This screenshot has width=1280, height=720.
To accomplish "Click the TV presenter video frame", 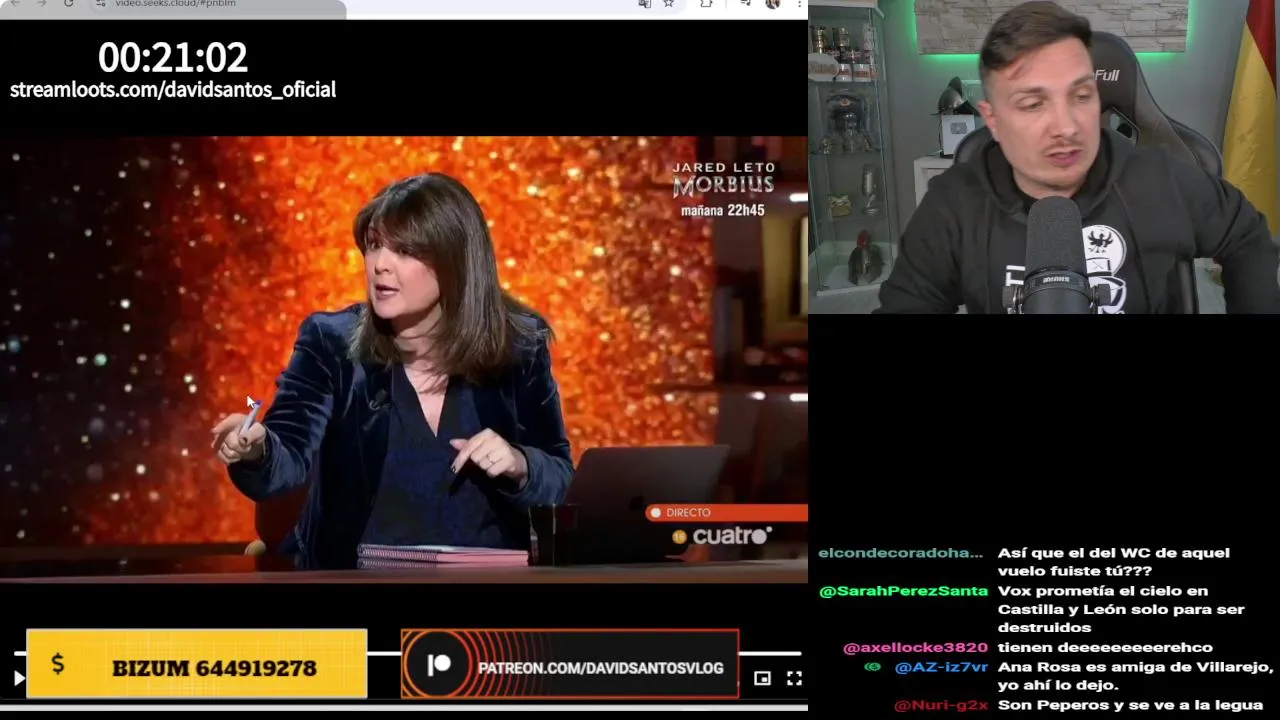I will coord(404,359).
